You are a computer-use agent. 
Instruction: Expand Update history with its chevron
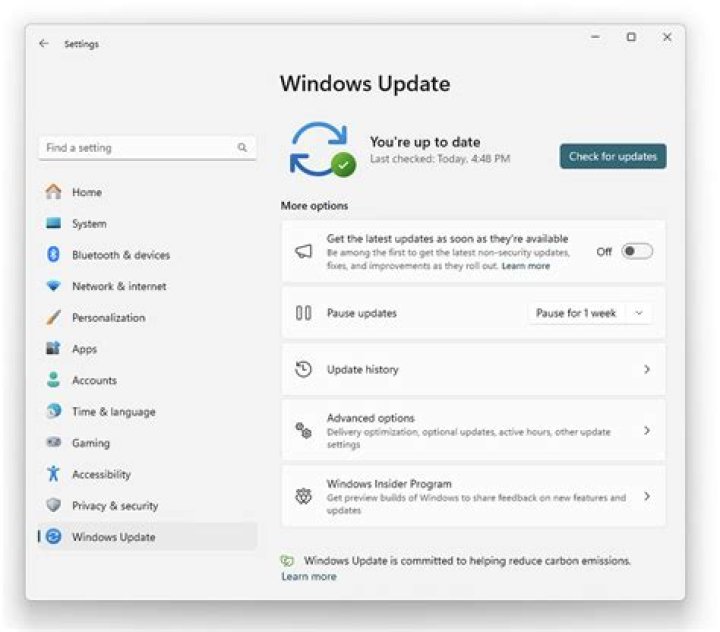tap(647, 369)
